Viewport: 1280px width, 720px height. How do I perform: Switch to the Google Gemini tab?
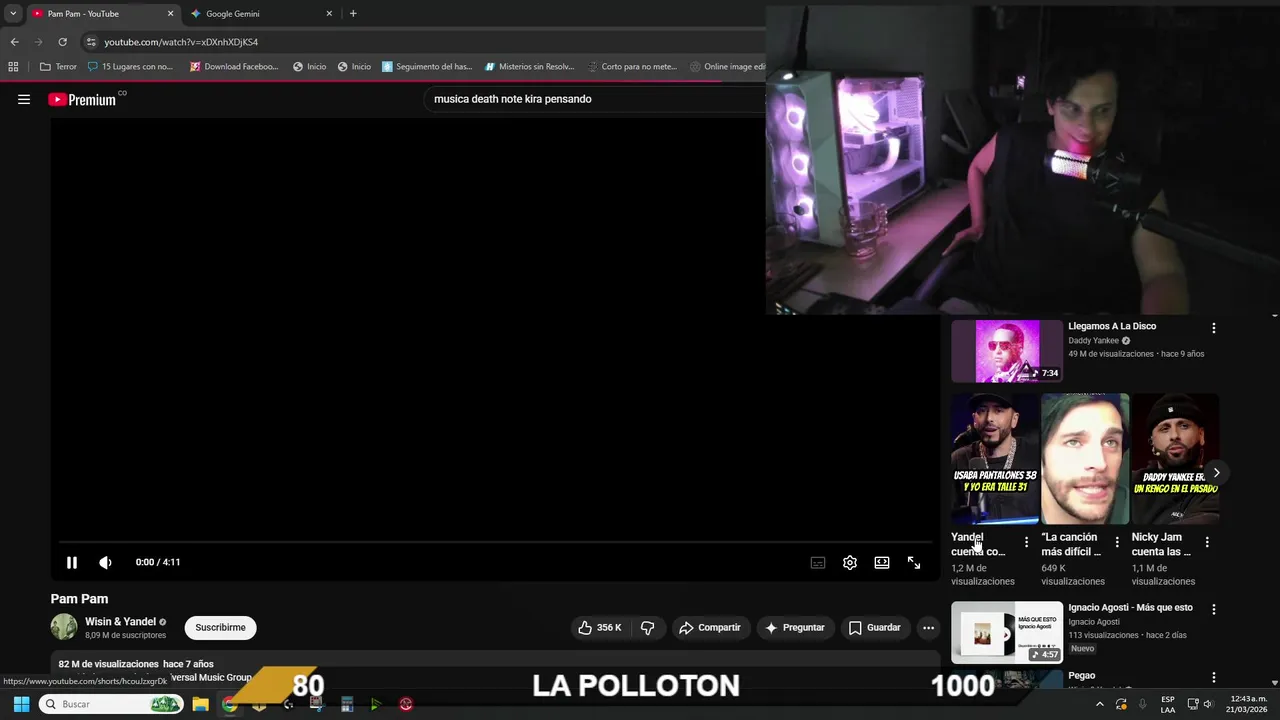coord(233,14)
